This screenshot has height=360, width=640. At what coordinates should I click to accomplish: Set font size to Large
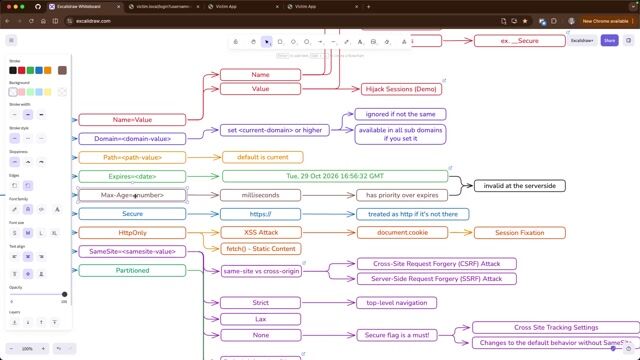tap(41, 233)
